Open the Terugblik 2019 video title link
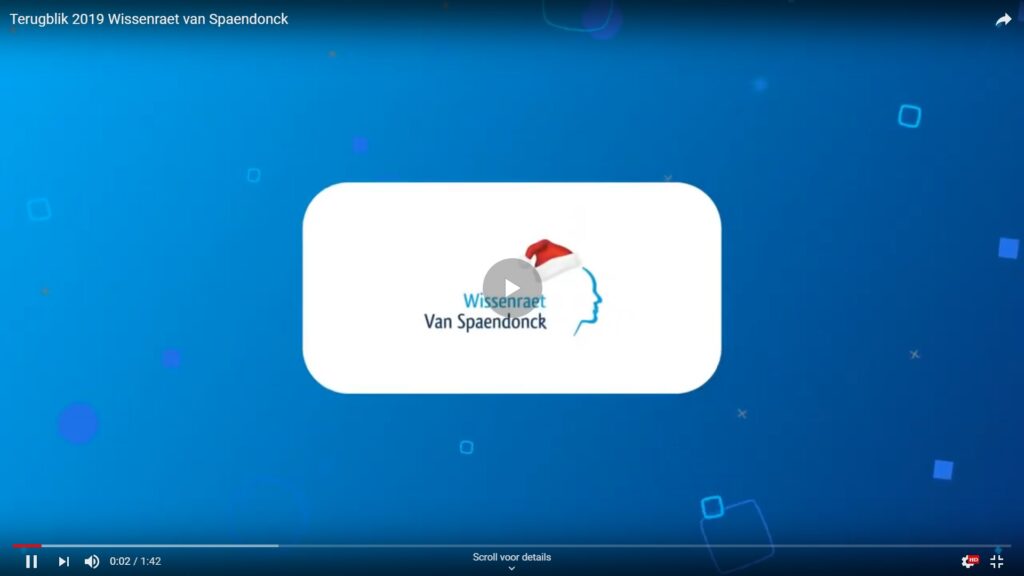The image size is (1024, 576). pyautogui.click(x=149, y=19)
